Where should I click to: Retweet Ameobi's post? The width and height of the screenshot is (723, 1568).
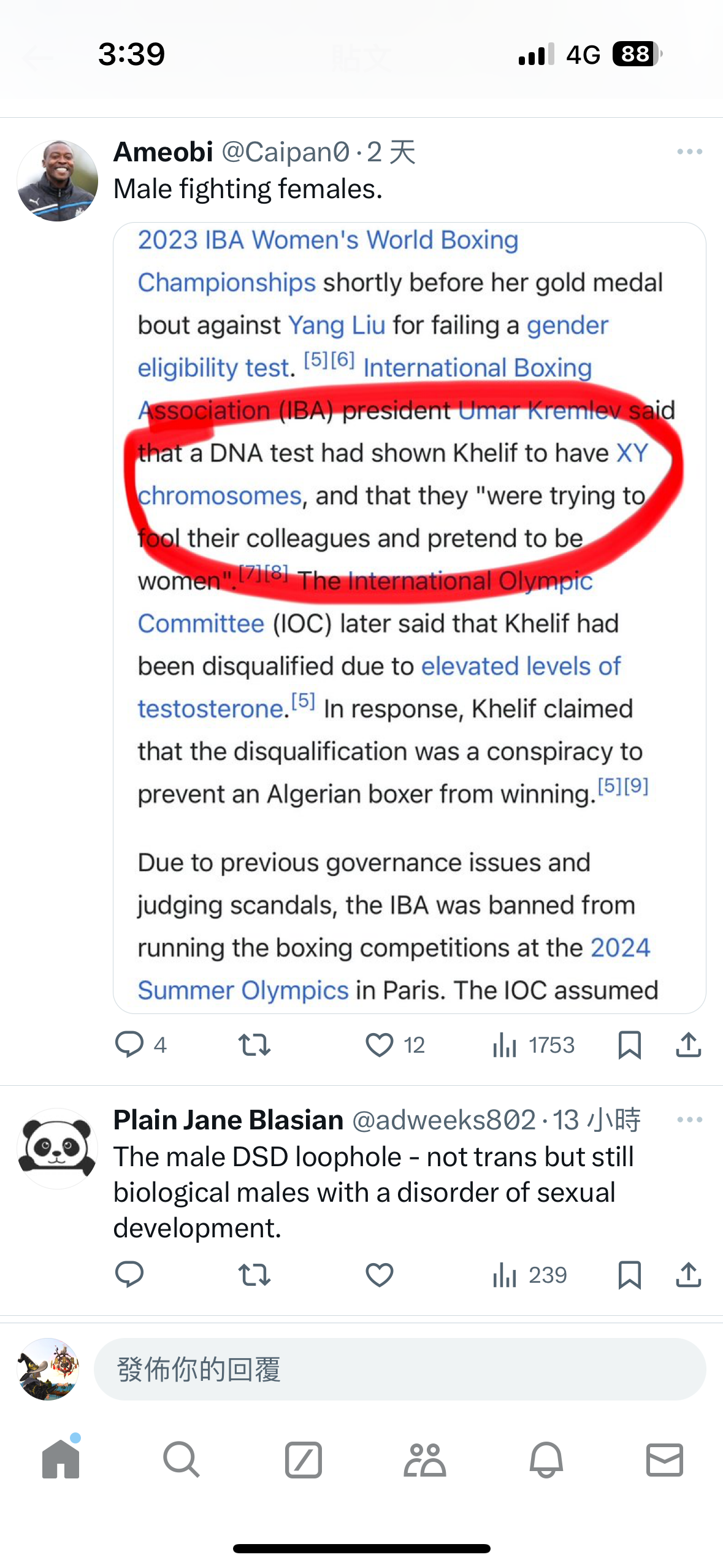(254, 1044)
